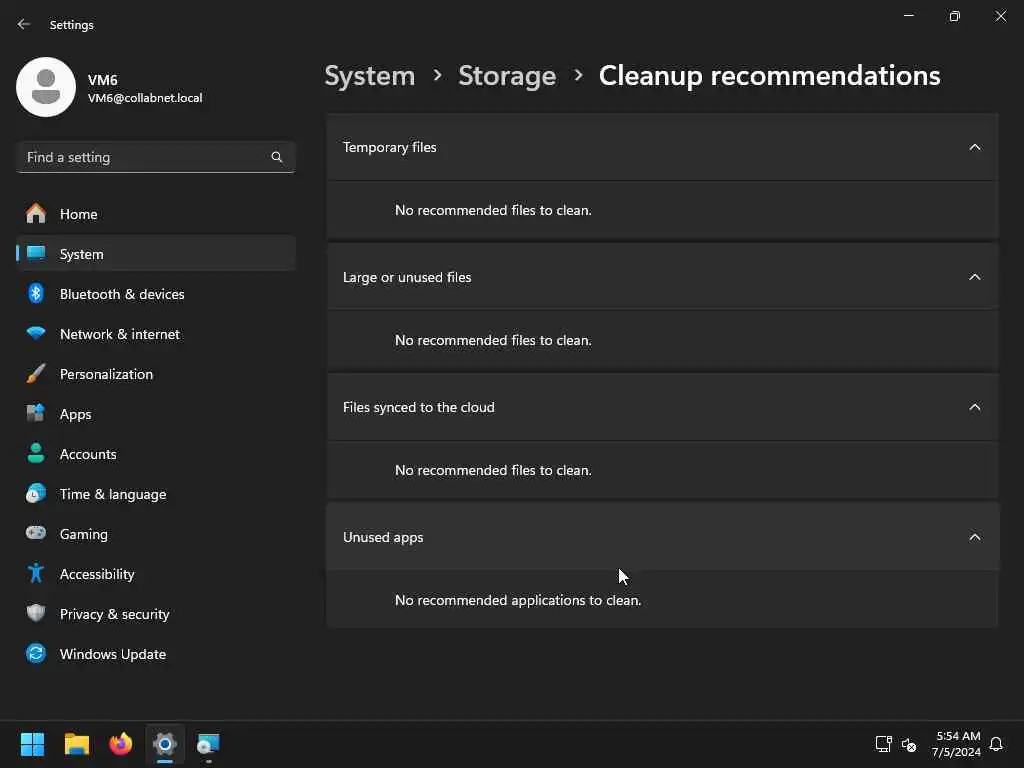The height and width of the screenshot is (768, 1024).
Task: Navigate to Storage in the breadcrumb
Action: 507,76
